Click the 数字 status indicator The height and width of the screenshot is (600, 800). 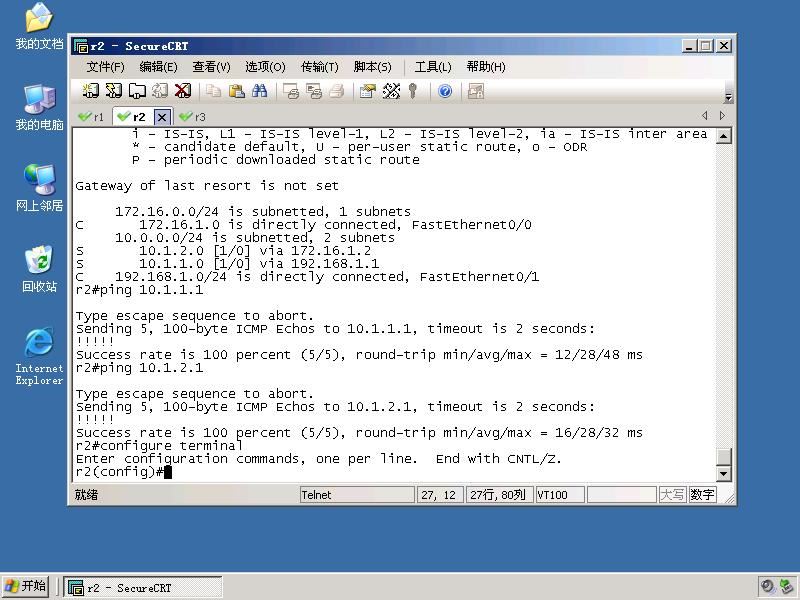coord(703,495)
